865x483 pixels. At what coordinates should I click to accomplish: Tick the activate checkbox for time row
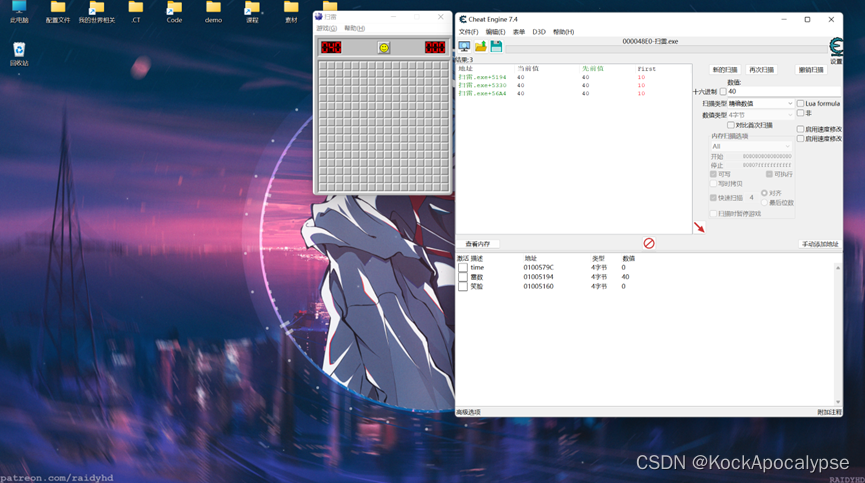click(463, 267)
